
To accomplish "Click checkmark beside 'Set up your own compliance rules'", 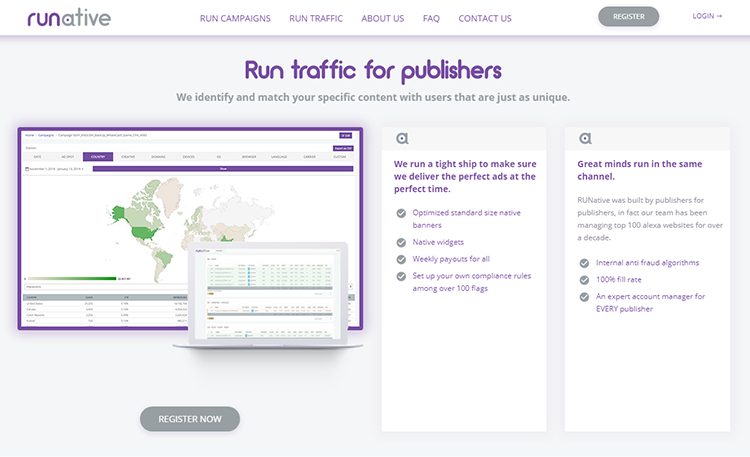I will [x=401, y=276].
